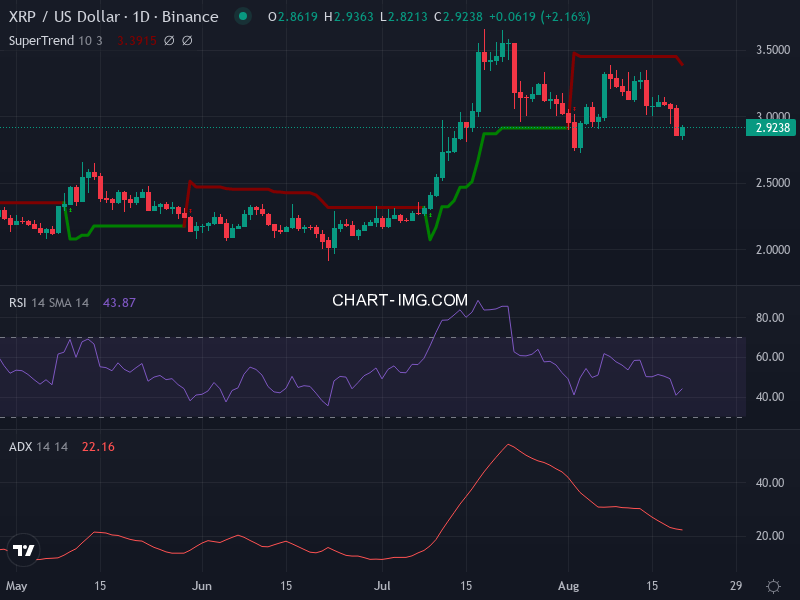Screen dimensions: 800x600
Task: Click ADX value 22.16
Action: point(98,447)
